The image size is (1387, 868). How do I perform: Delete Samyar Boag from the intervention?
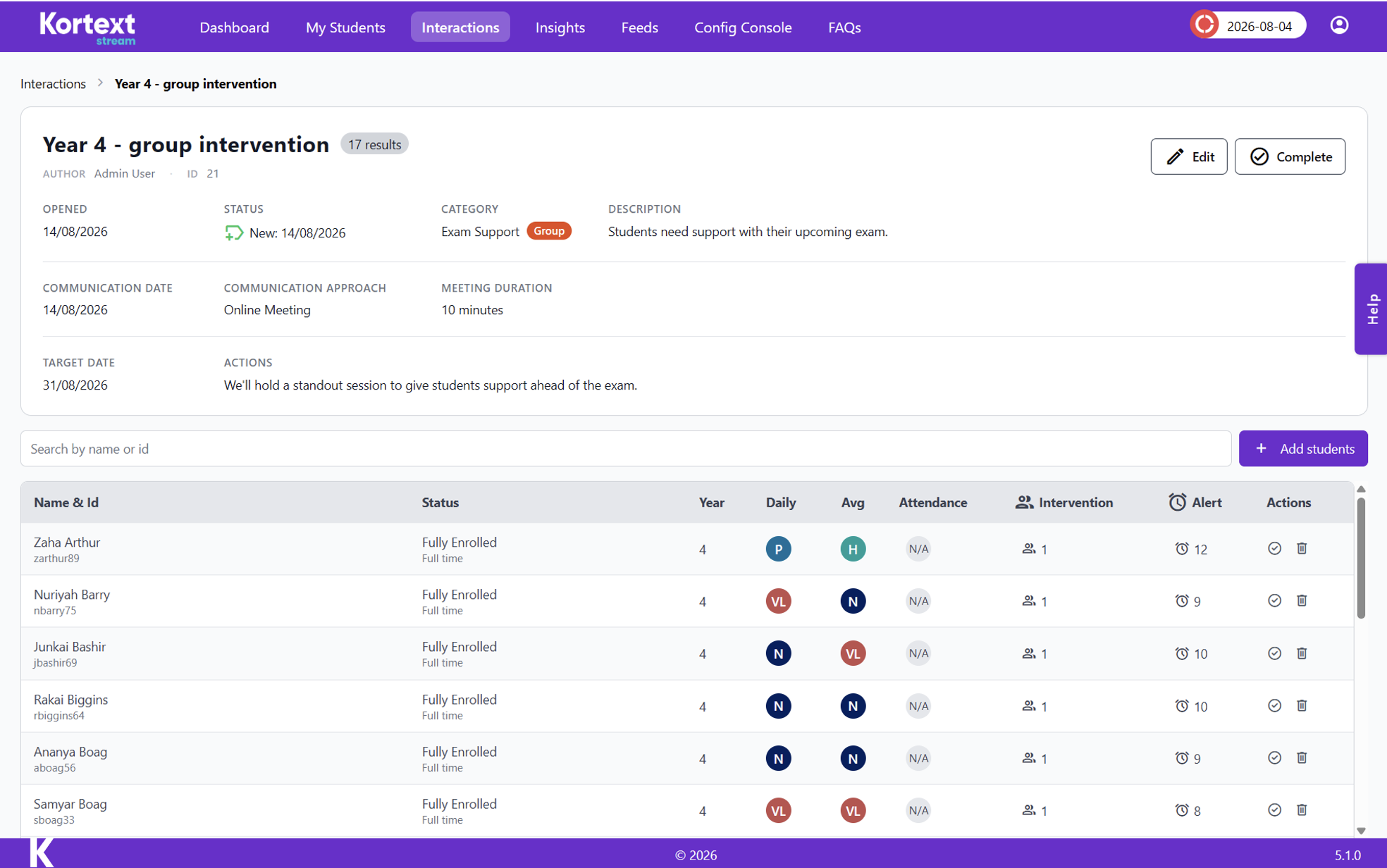(1302, 810)
